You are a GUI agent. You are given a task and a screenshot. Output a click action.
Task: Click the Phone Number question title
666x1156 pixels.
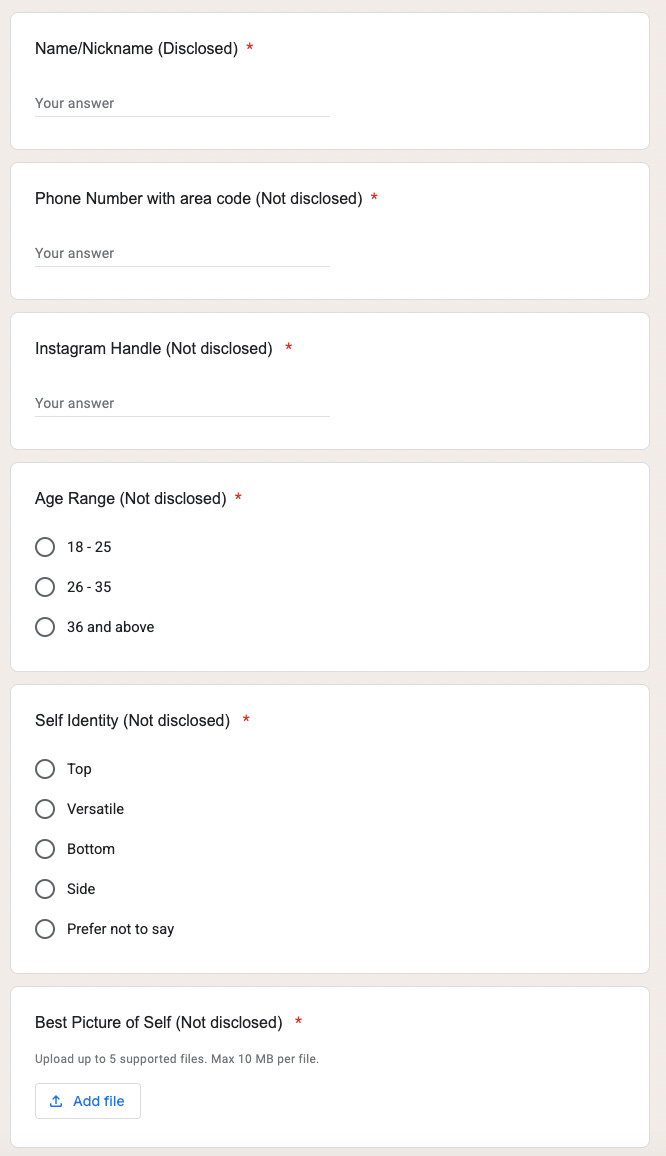pos(198,198)
